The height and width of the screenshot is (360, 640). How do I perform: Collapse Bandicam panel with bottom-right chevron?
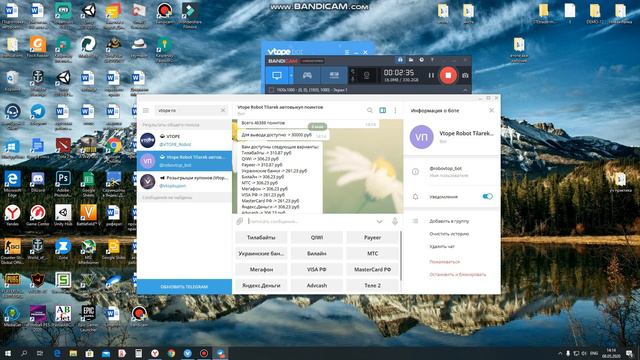[465, 90]
